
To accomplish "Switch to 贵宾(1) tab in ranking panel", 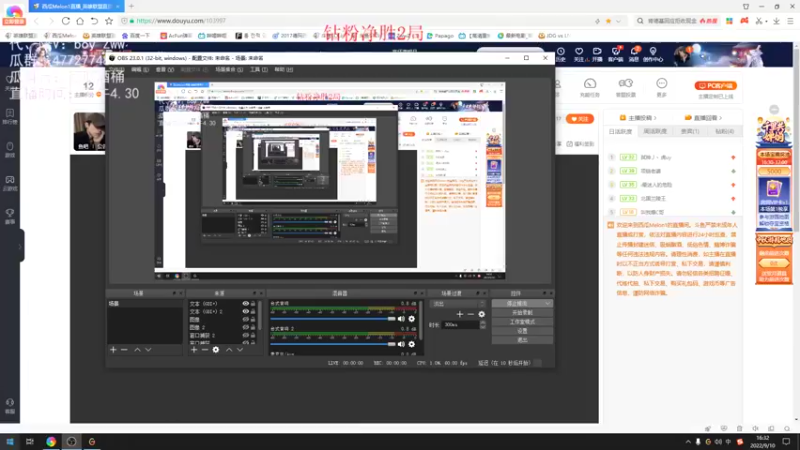I will click(x=690, y=132).
